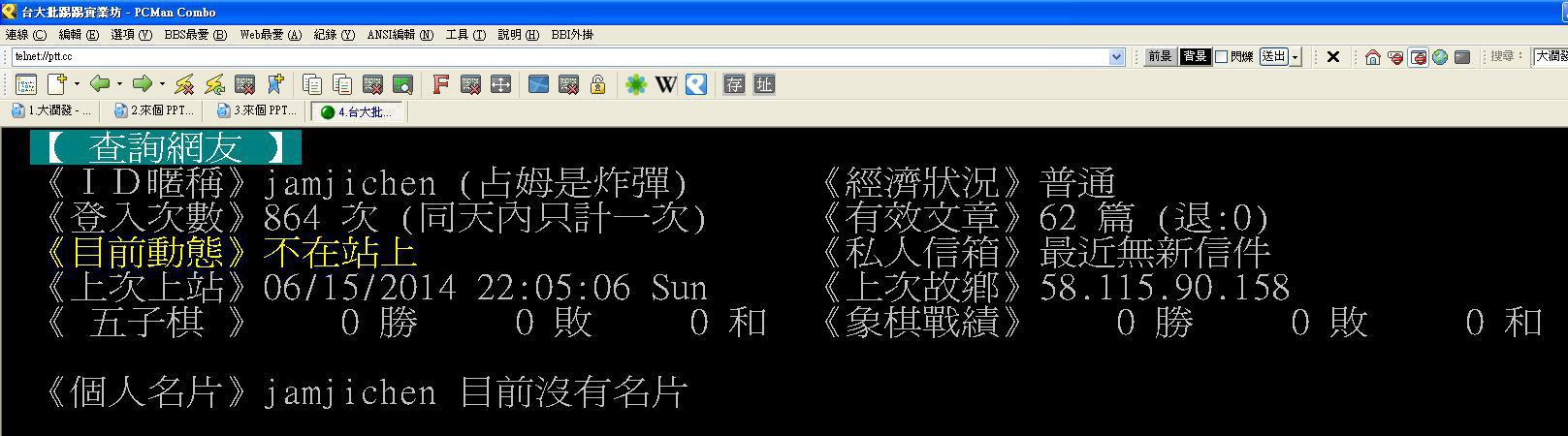
Task: Click the highlighted popup-block window icon
Action: click(1418, 57)
